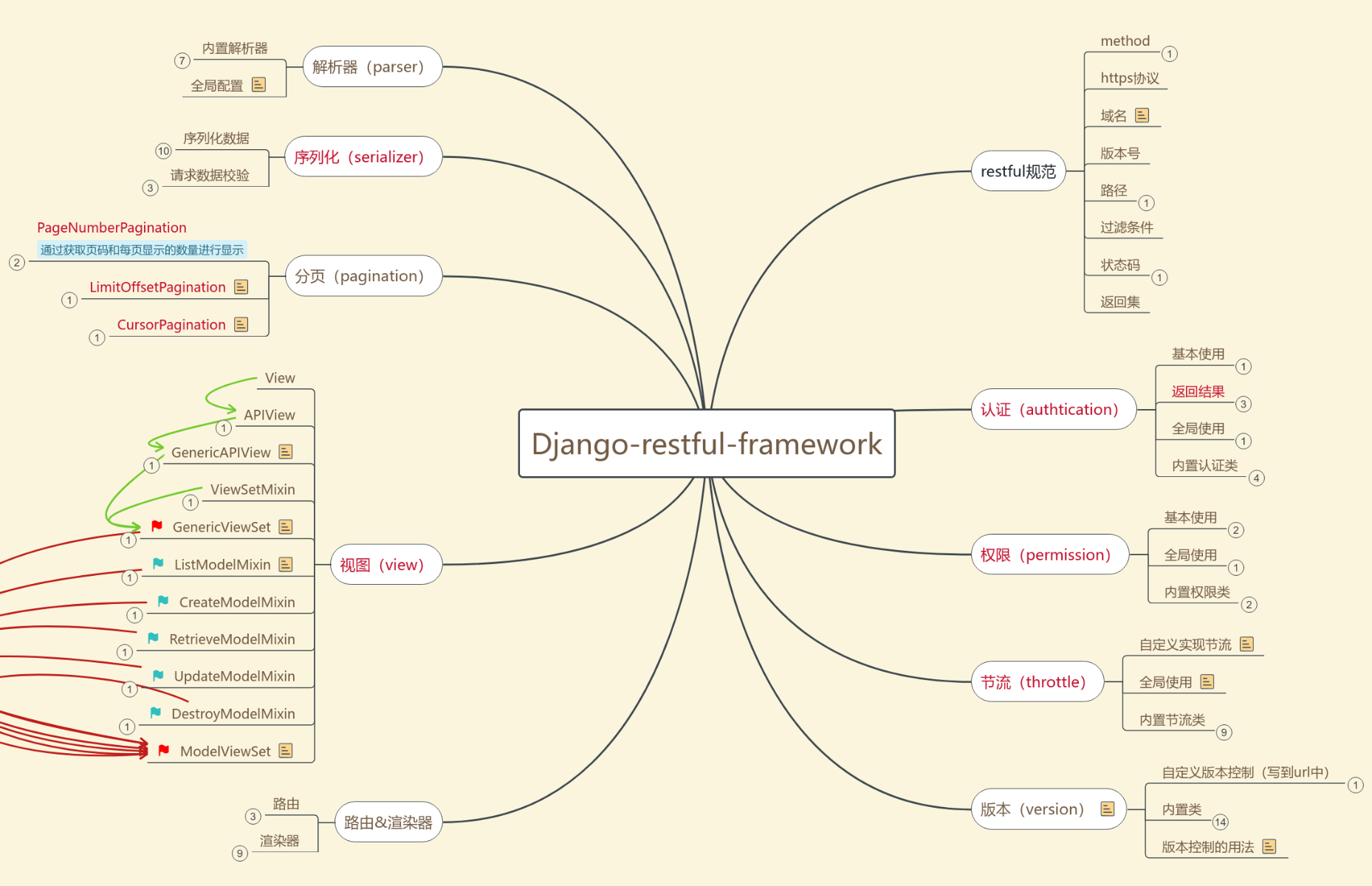Open the note attached to CursorPagination
The height and width of the screenshot is (886, 1372).
(x=241, y=324)
